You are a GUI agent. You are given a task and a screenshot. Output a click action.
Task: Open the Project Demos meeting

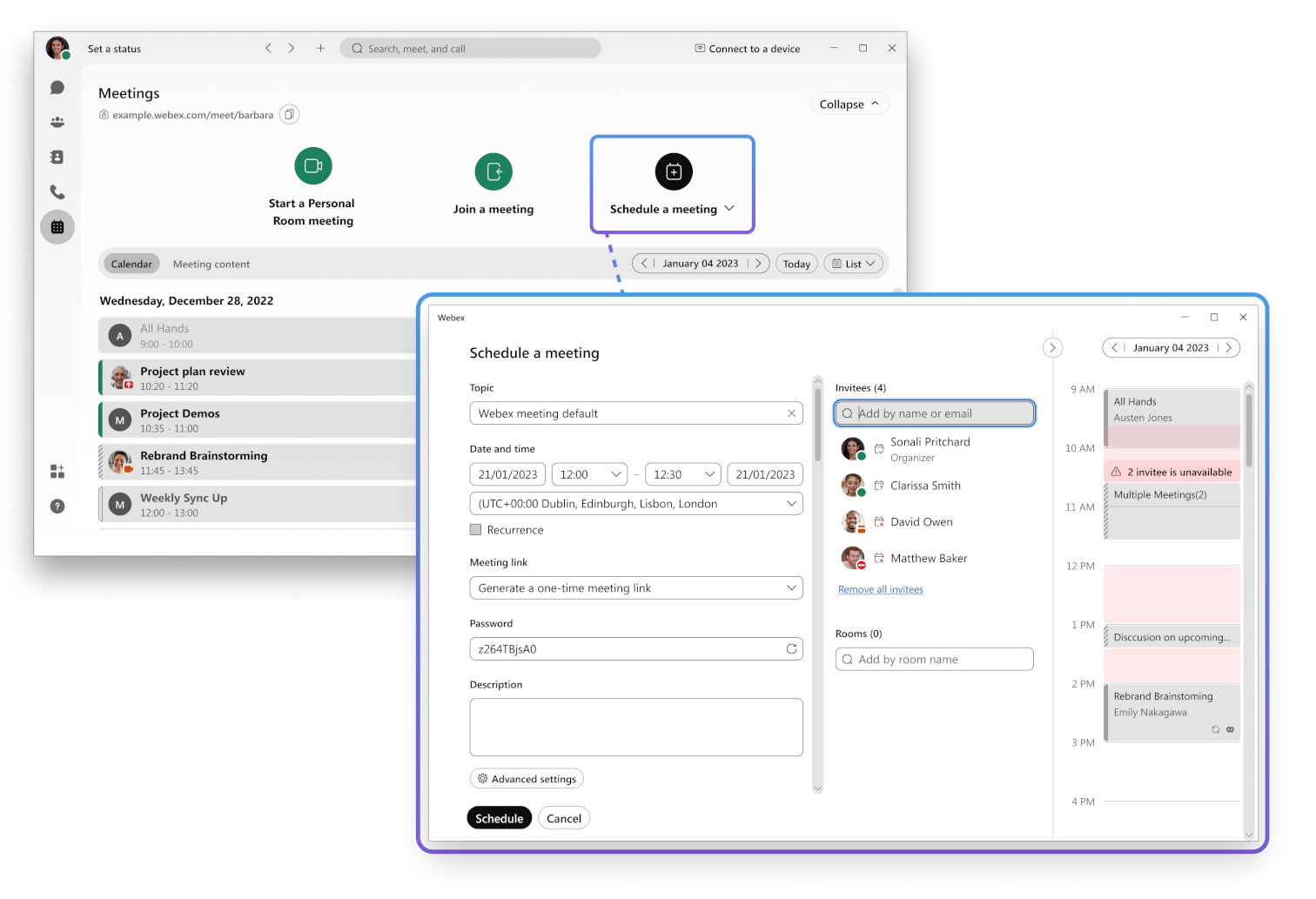pos(258,421)
